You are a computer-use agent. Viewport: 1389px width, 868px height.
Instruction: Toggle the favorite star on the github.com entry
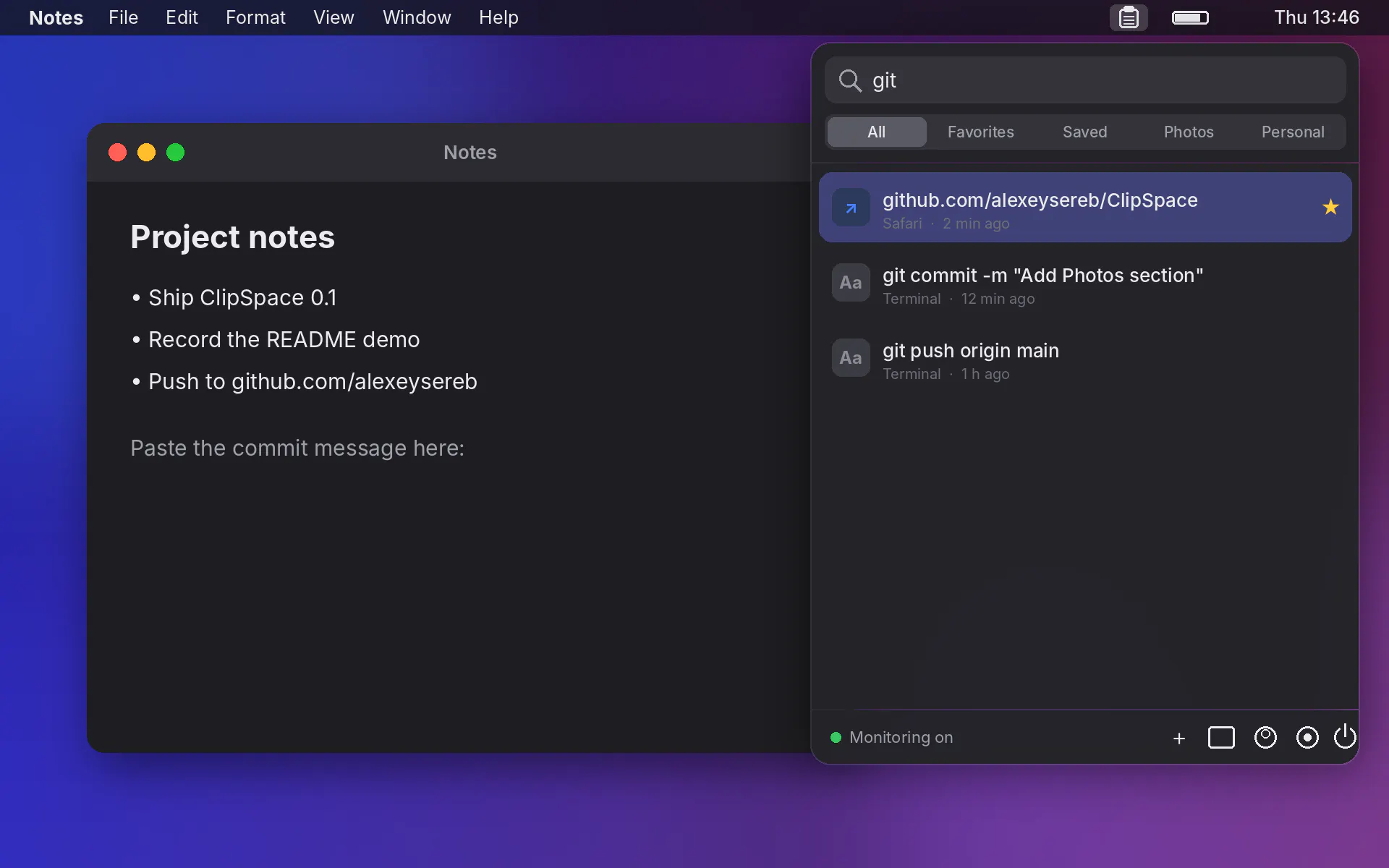1330,208
